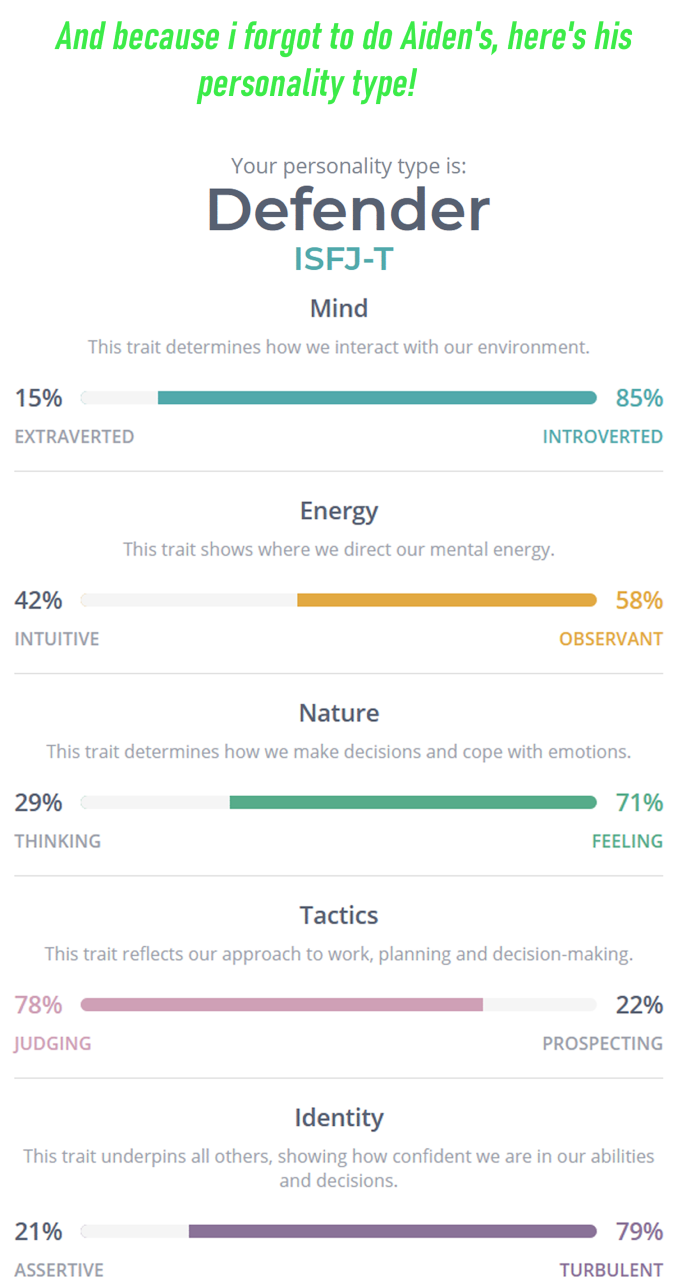Click the 78% judging percentage
This screenshot has height=1280, width=684.
tap(38, 1004)
